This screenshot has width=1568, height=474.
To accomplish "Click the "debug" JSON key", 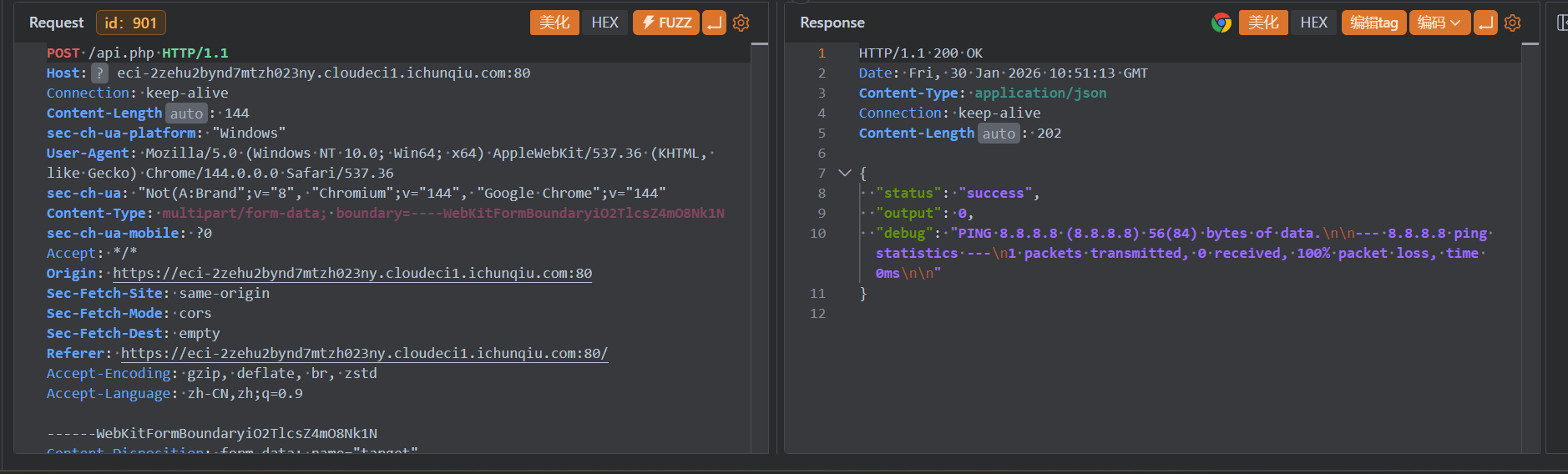I will pos(905,234).
